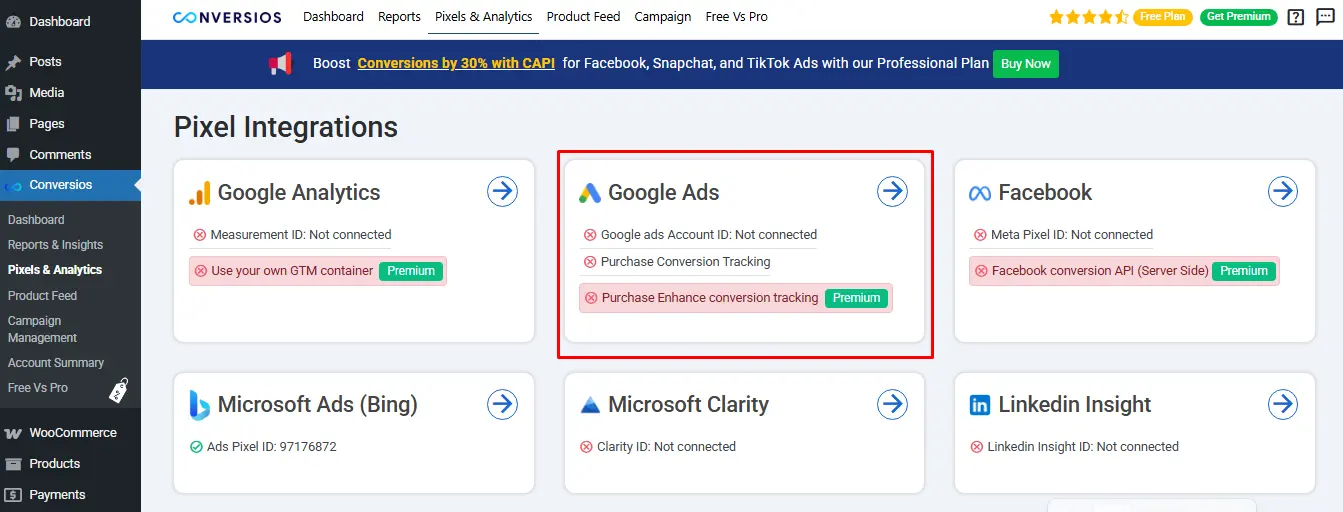Screen dimensions: 1343x512
Task: Click the Bing logo icon
Action: [x=200, y=405]
